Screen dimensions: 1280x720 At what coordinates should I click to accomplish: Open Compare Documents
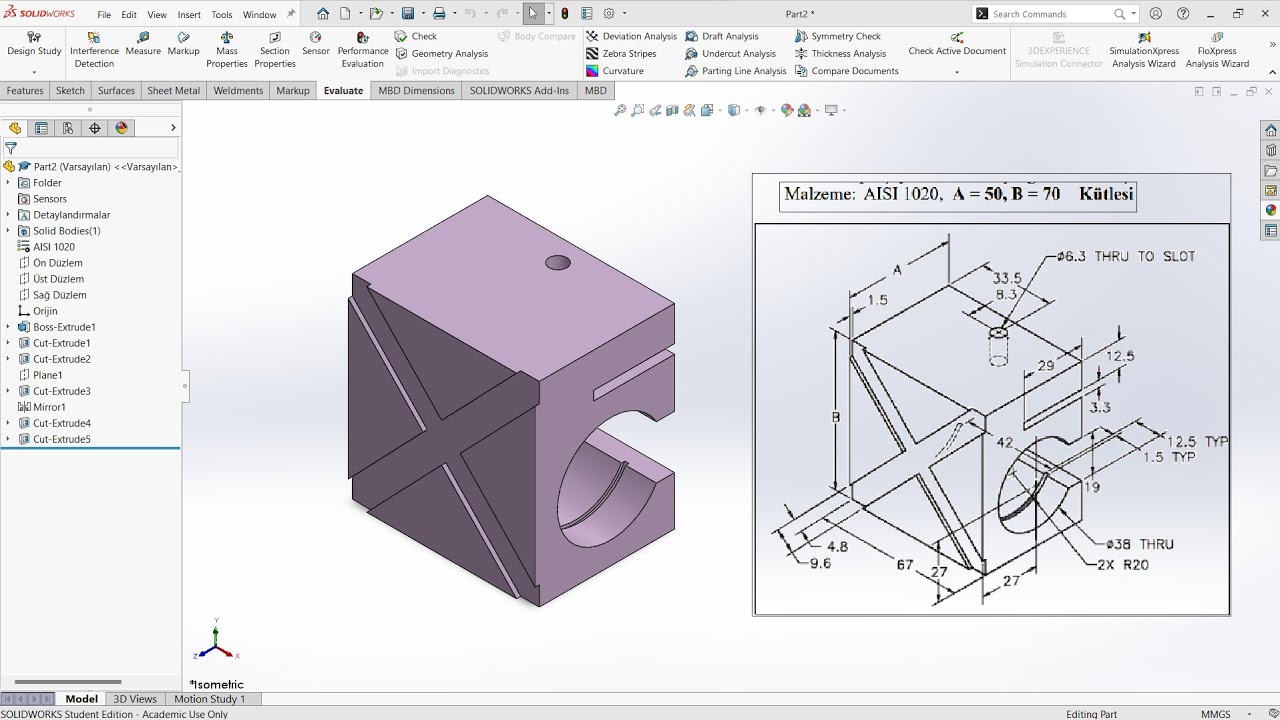(847, 71)
